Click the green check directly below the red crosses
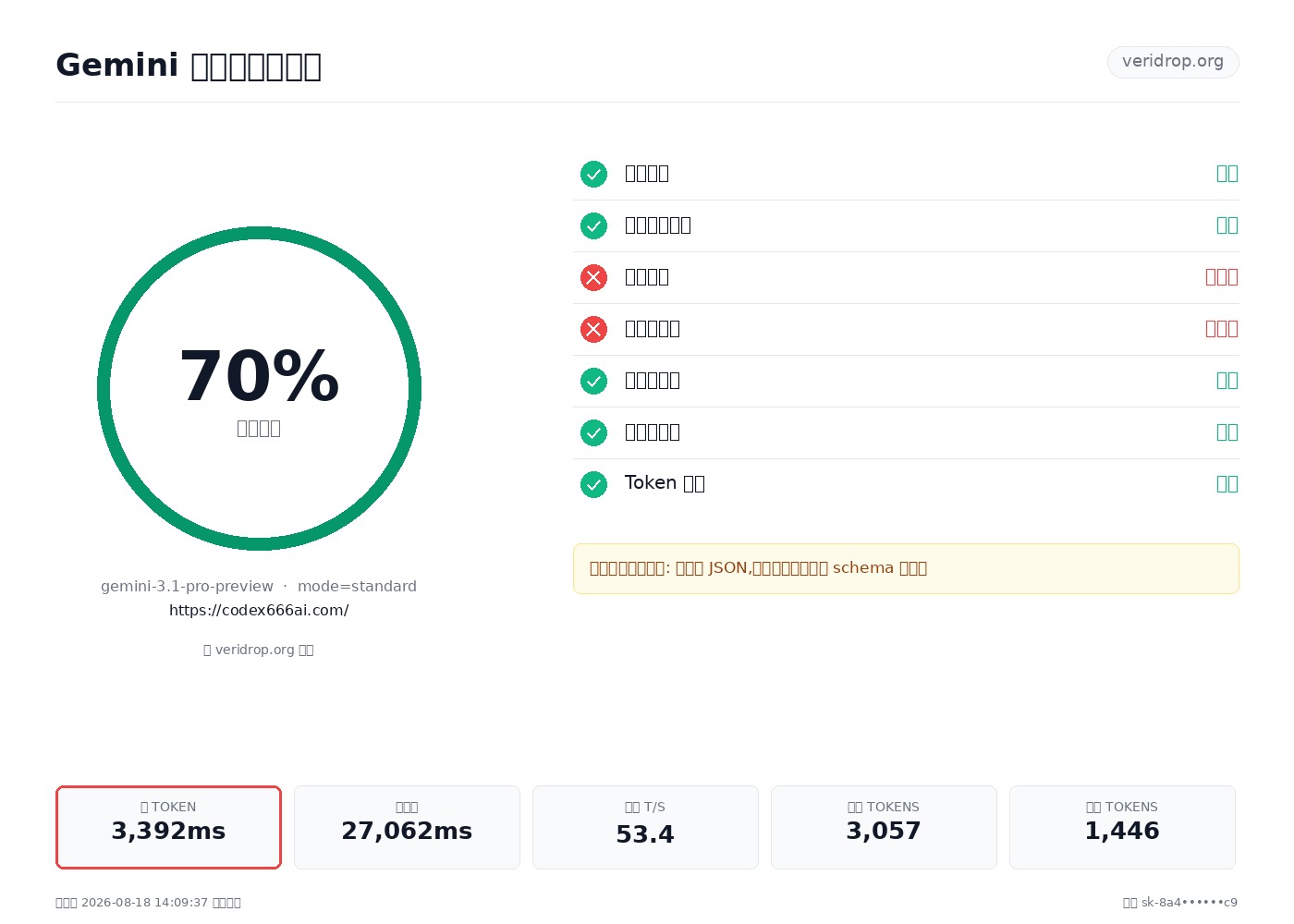Screen dimensions: 1294x924 tap(593, 381)
